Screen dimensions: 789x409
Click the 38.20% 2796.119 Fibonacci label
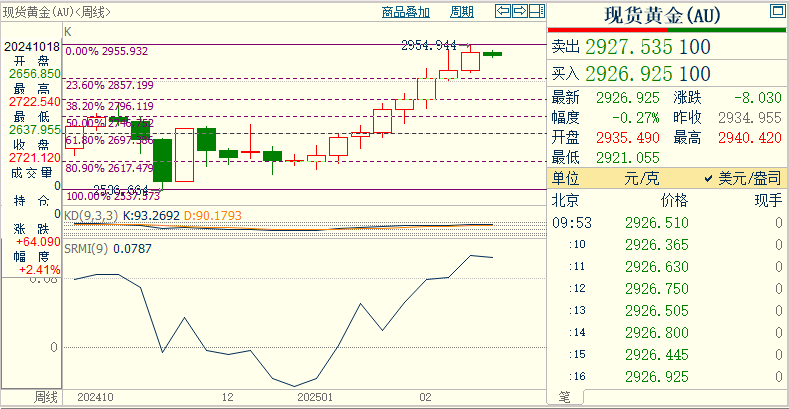click(x=110, y=106)
